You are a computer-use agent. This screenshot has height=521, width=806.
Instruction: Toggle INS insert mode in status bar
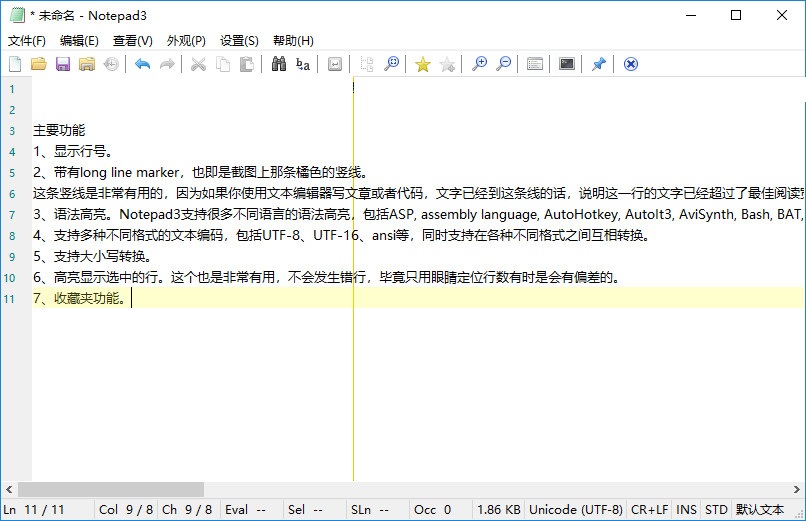click(686, 510)
